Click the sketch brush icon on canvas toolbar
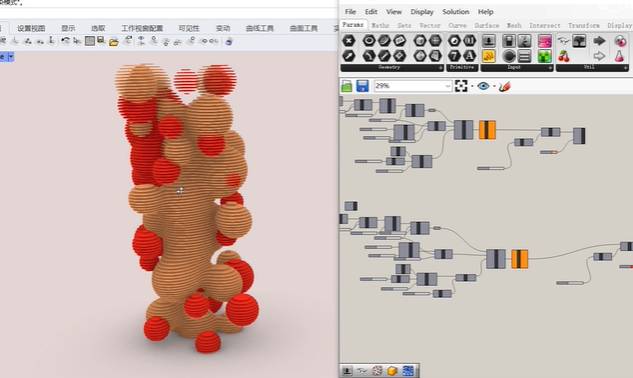 click(x=504, y=86)
